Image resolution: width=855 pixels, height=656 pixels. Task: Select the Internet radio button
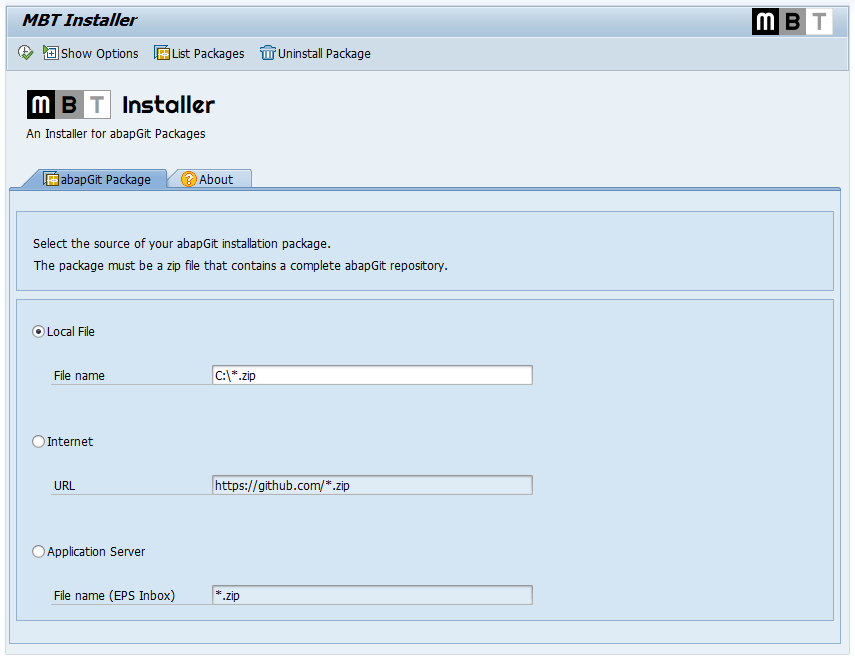[38, 442]
